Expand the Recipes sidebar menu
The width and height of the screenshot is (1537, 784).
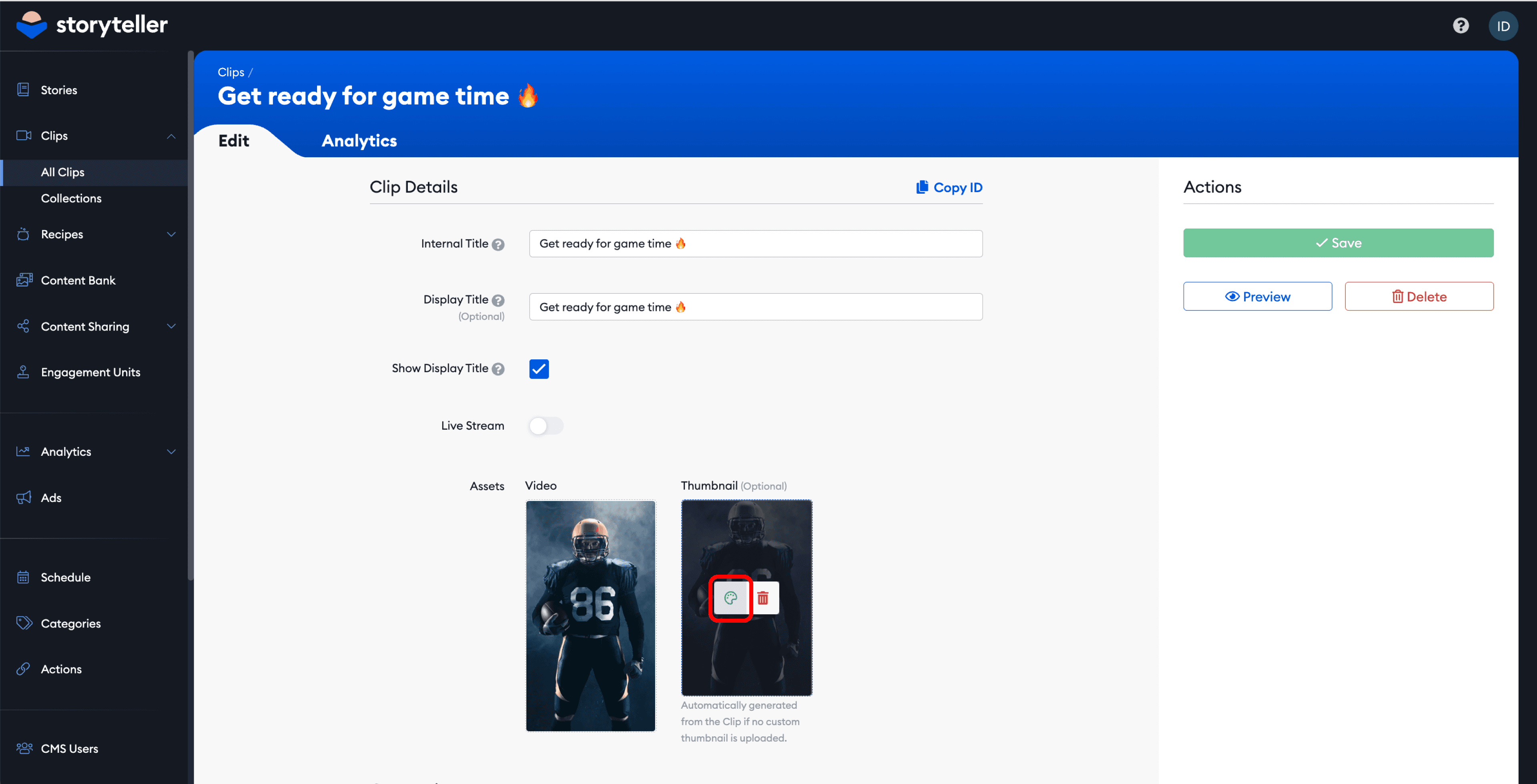point(171,235)
